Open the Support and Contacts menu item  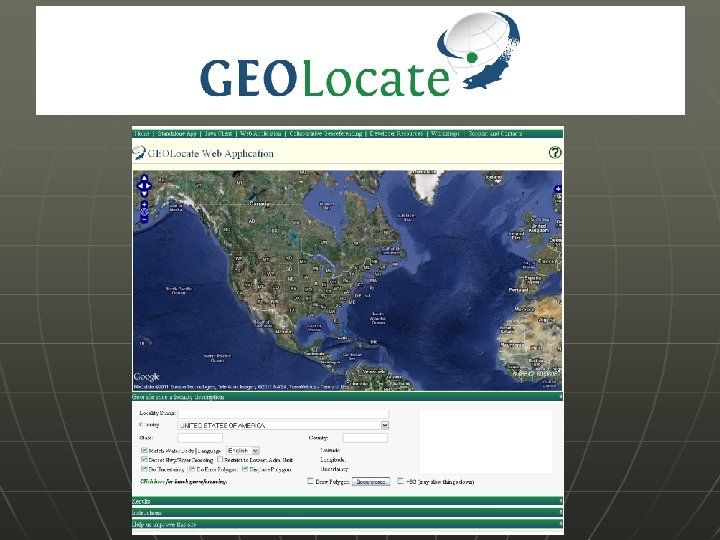pyautogui.click(x=495, y=134)
